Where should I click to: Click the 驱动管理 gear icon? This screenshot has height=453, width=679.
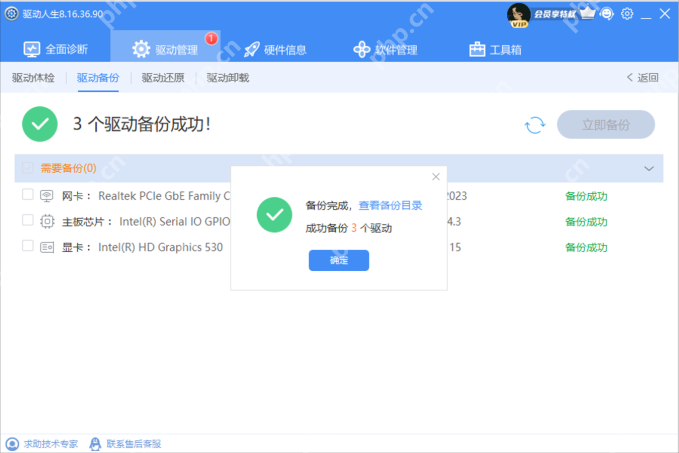(x=141, y=49)
